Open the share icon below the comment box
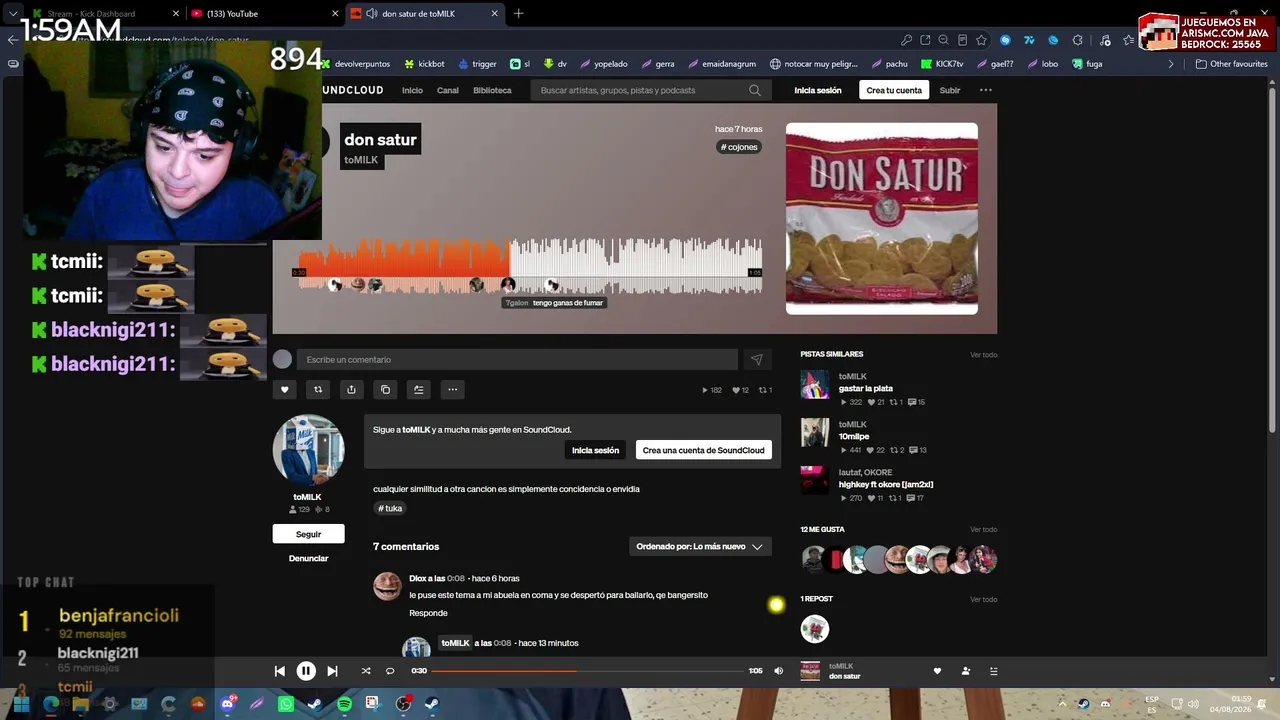 click(351, 390)
